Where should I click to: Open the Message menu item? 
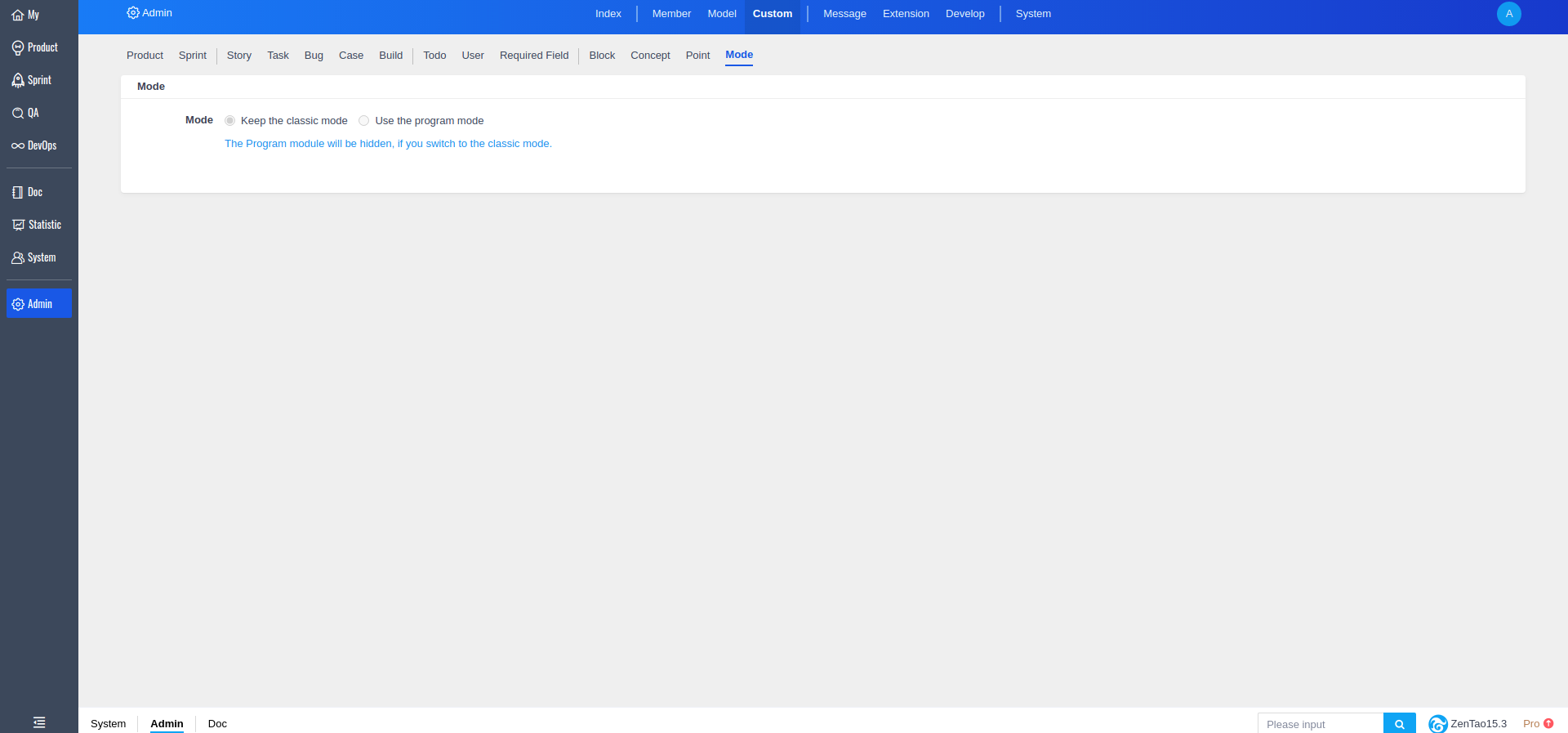(x=844, y=14)
